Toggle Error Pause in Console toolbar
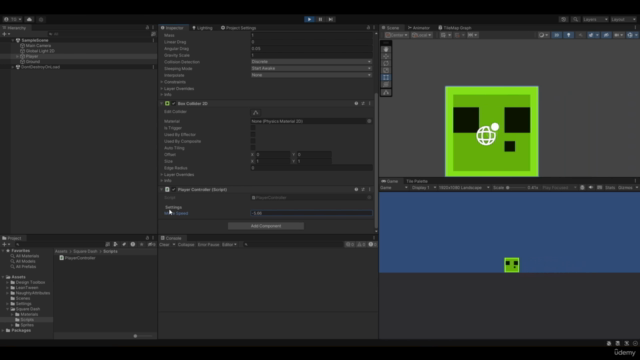Screen dimensions: 640x360 208,244
